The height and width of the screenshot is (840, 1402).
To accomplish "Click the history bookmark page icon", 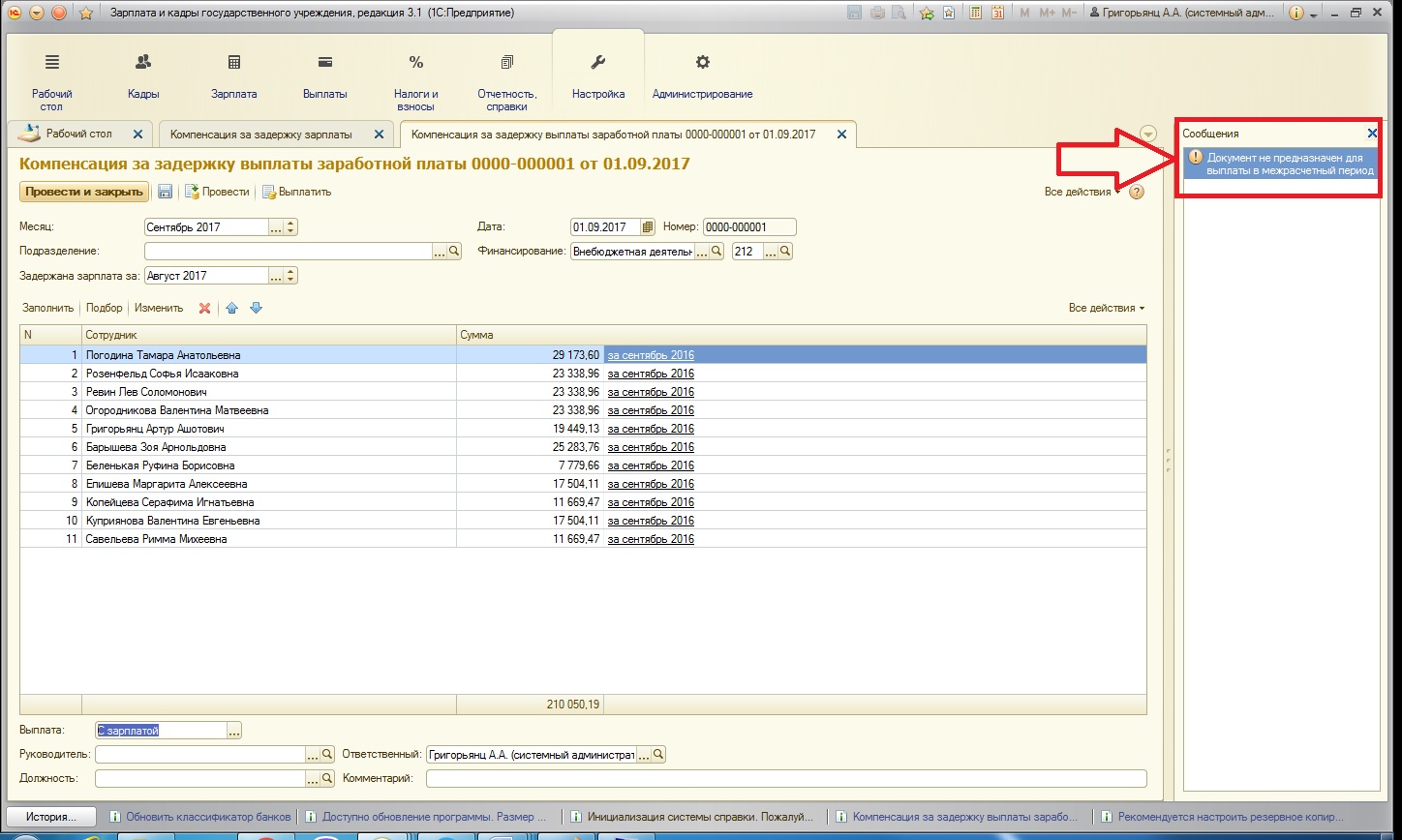I will click(948, 13).
